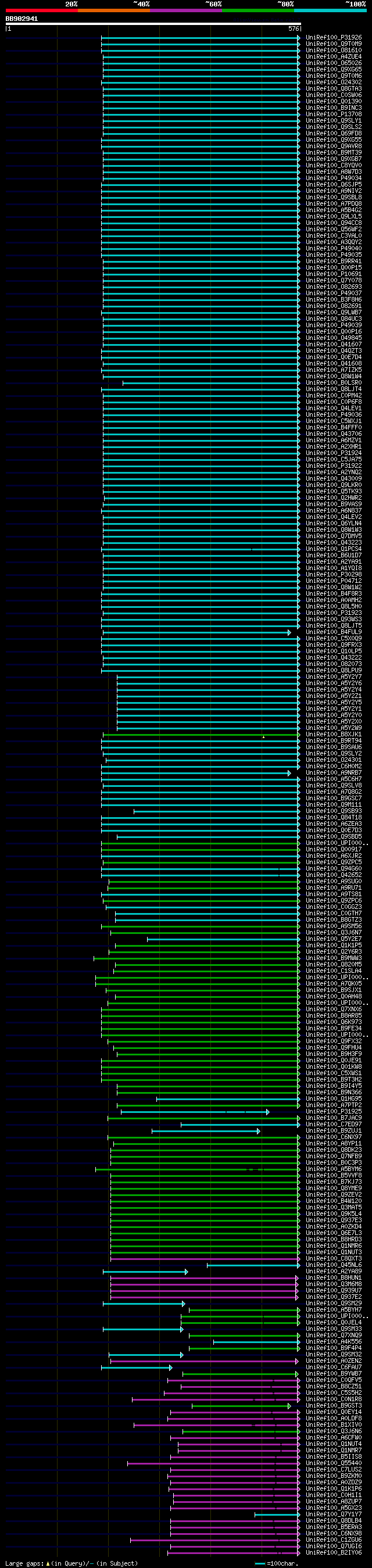
Task: Select hit label UniRef100_Q69FD8
Action: [x=334, y=133]
